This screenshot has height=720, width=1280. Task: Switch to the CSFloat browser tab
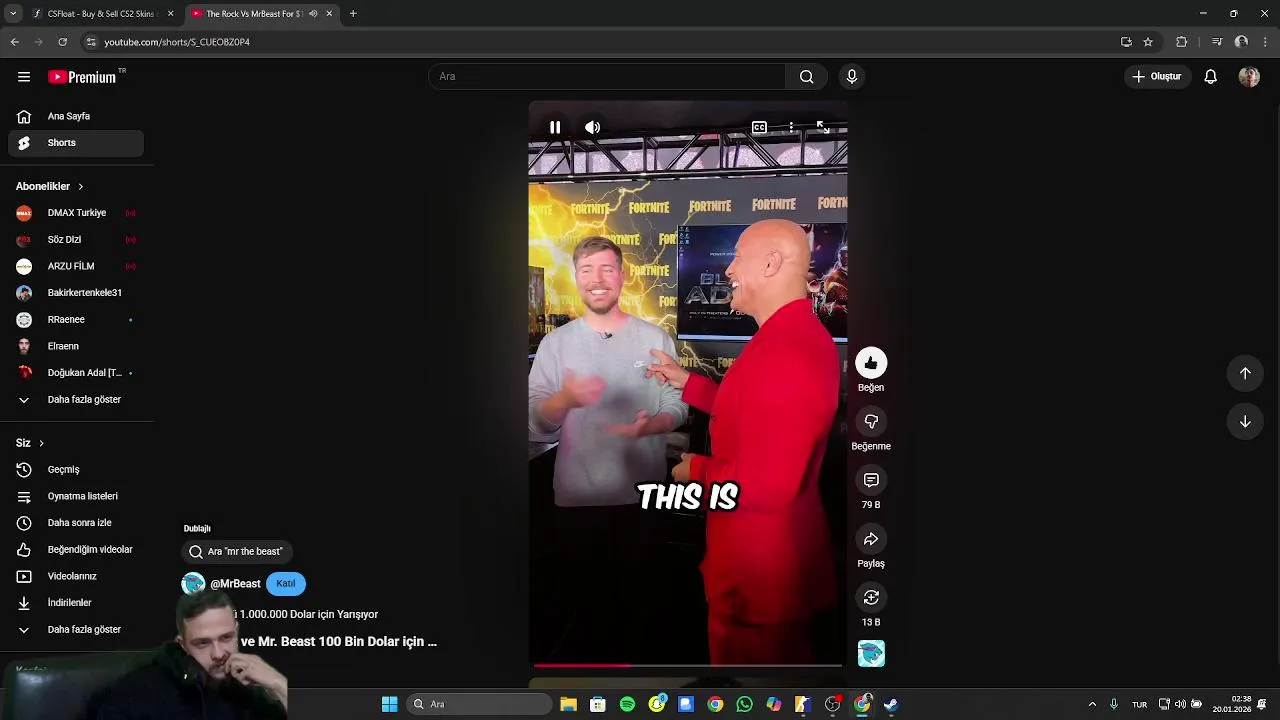coord(103,14)
